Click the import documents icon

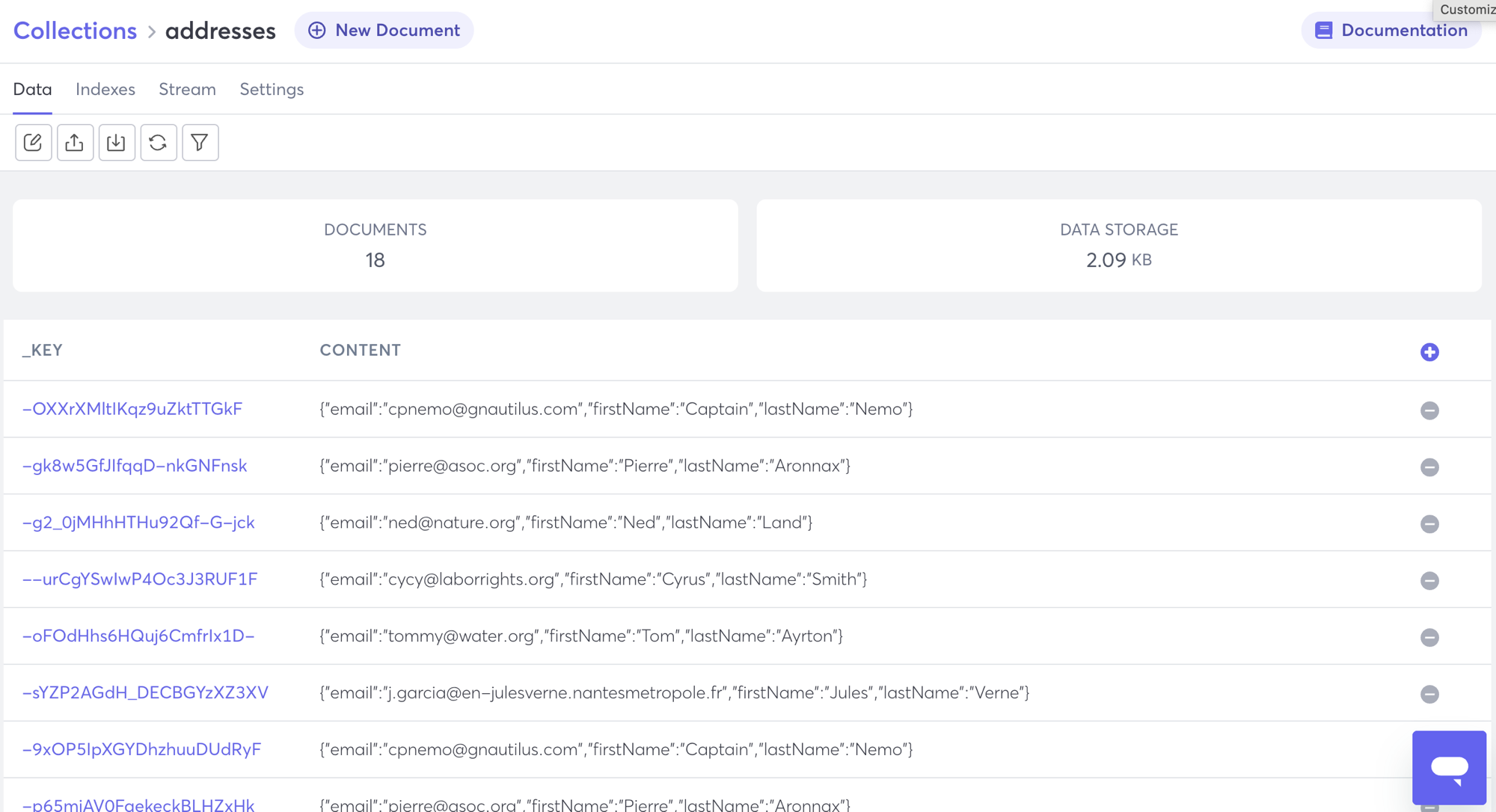pyautogui.click(x=117, y=142)
